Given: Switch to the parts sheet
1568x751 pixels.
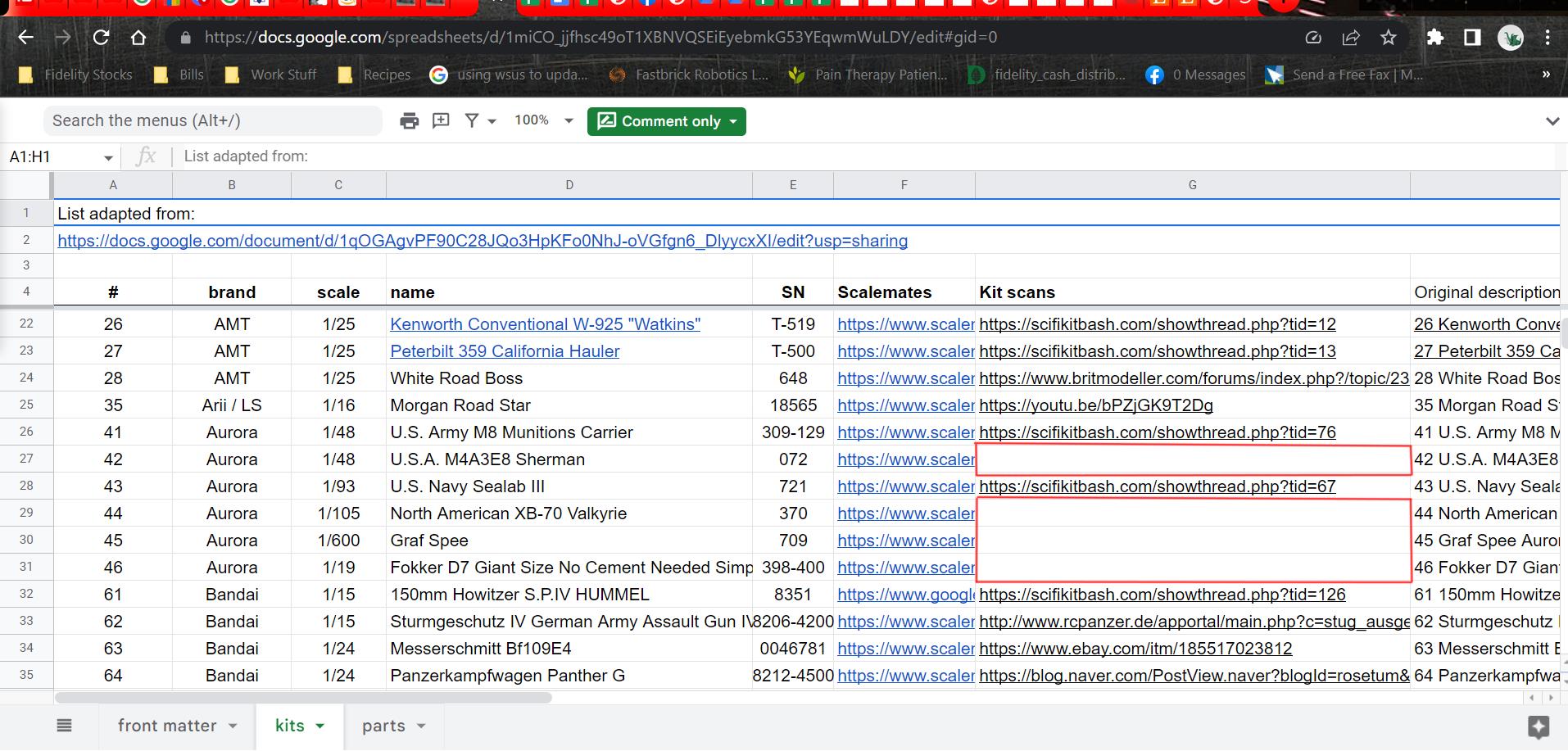Looking at the screenshot, I should pyautogui.click(x=383, y=726).
